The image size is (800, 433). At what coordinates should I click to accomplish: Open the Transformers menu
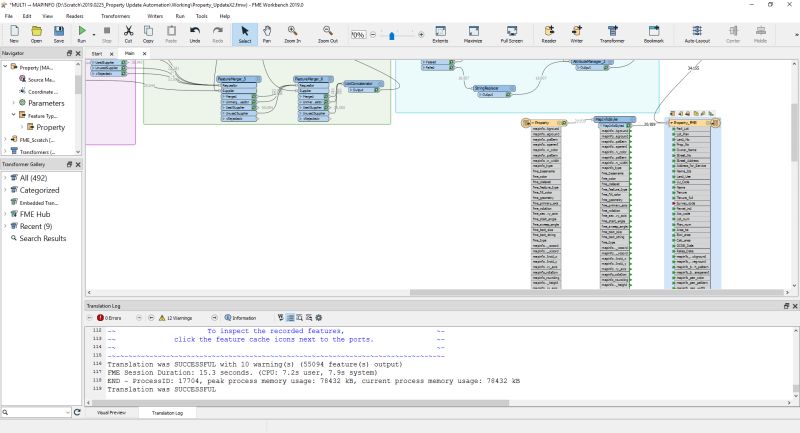click(115, 17)
